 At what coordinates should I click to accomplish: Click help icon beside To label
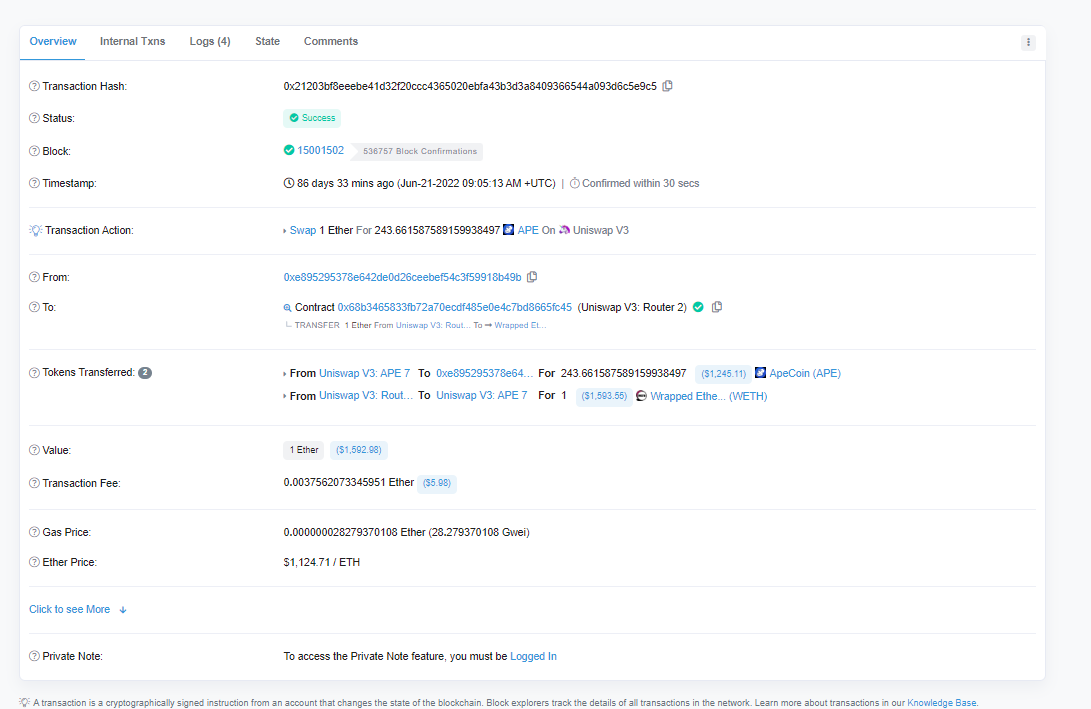34,307
